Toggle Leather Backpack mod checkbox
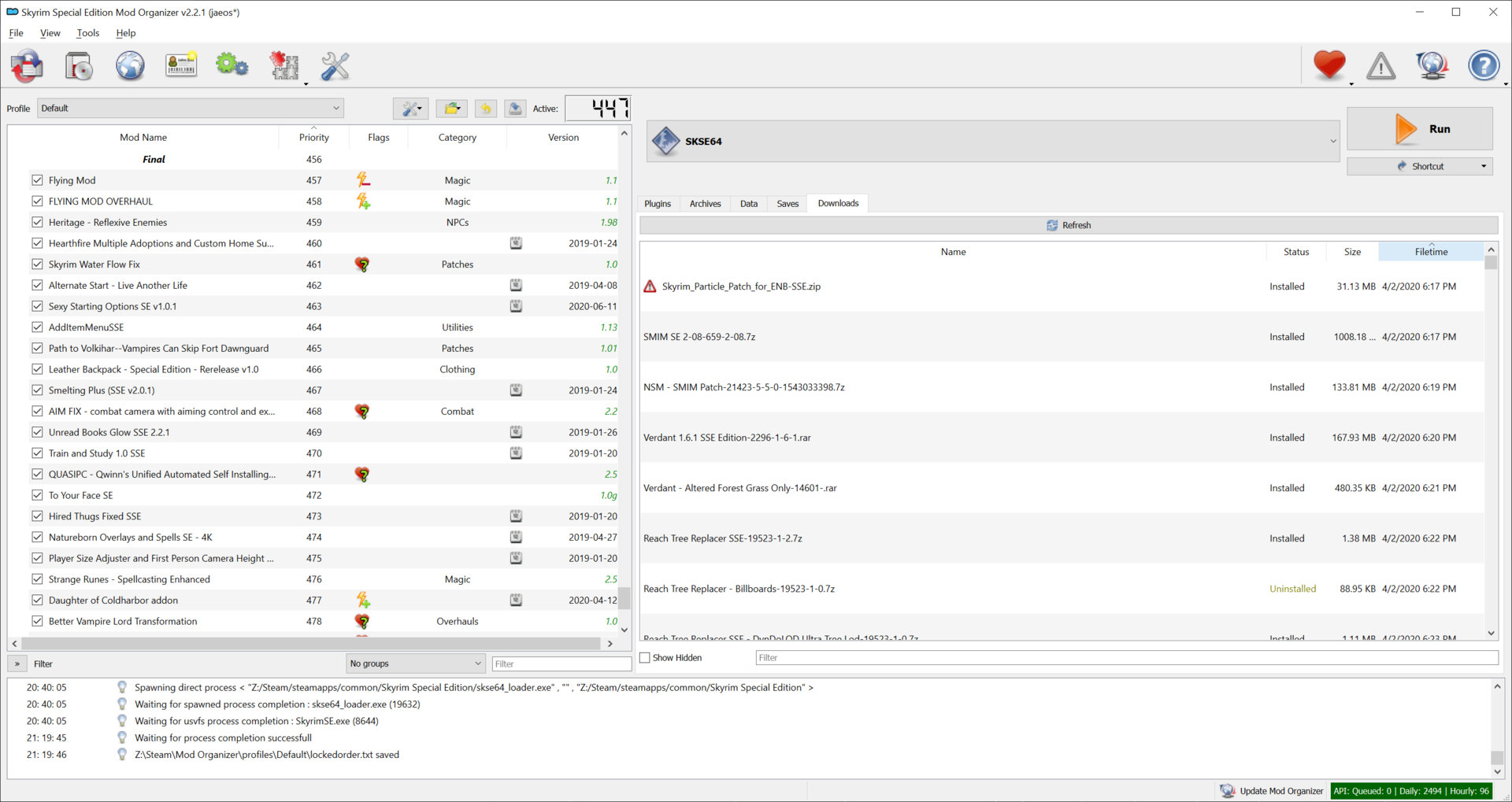The height and width of the screenshot is (802, 1512). click(37, 369)
